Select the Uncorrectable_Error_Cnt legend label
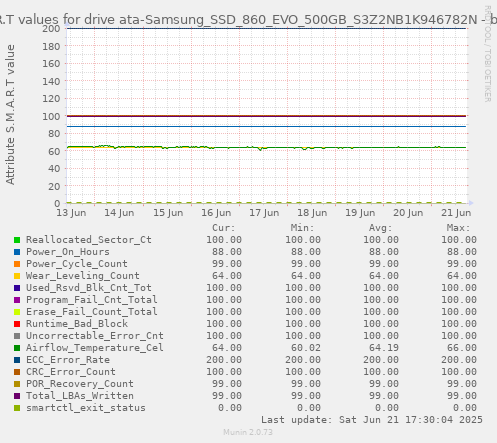Image resolution: width=497 pixels, height=443 pixels. tap(95, 336)
